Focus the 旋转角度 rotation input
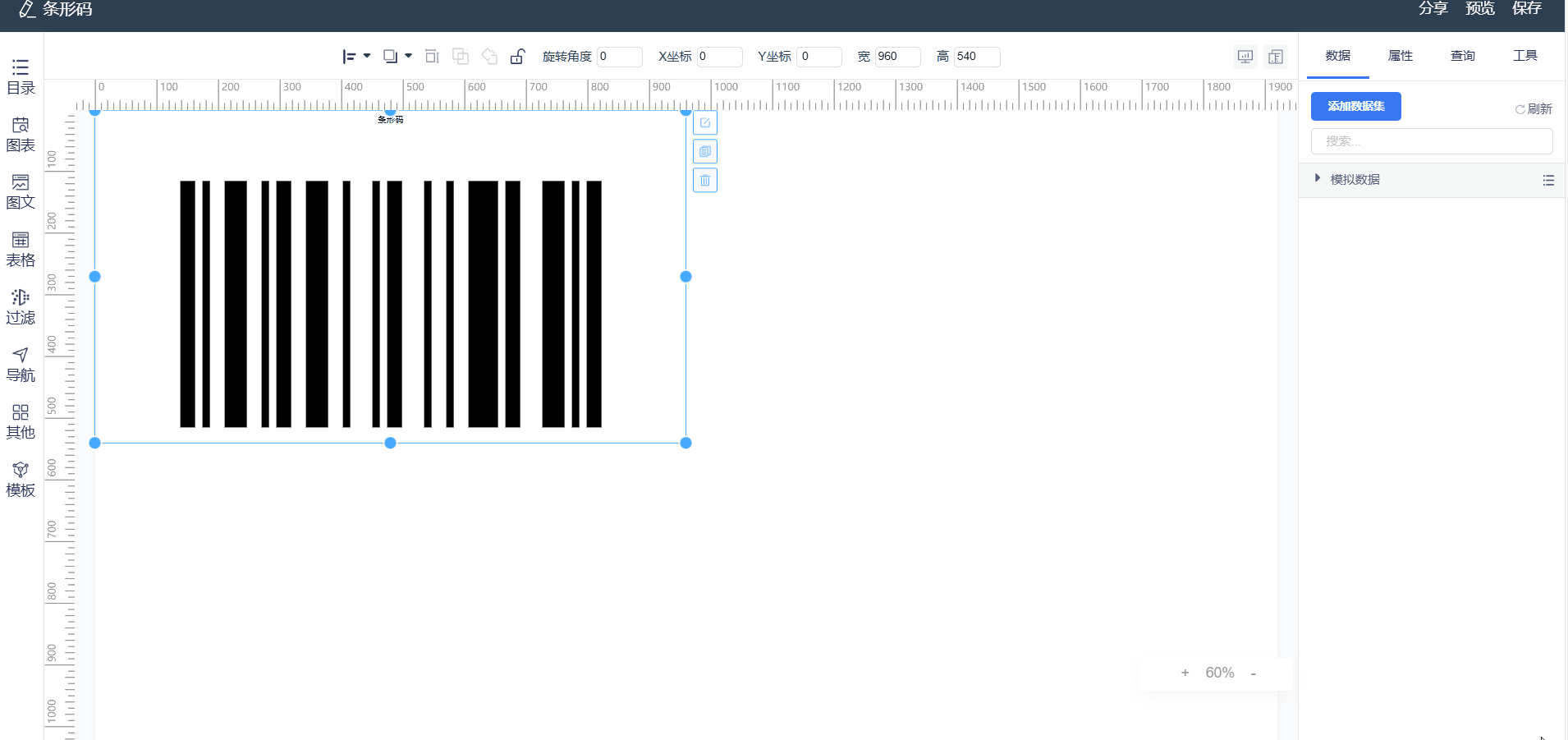This screenshot has width=1568, height=740. point(620,57)
